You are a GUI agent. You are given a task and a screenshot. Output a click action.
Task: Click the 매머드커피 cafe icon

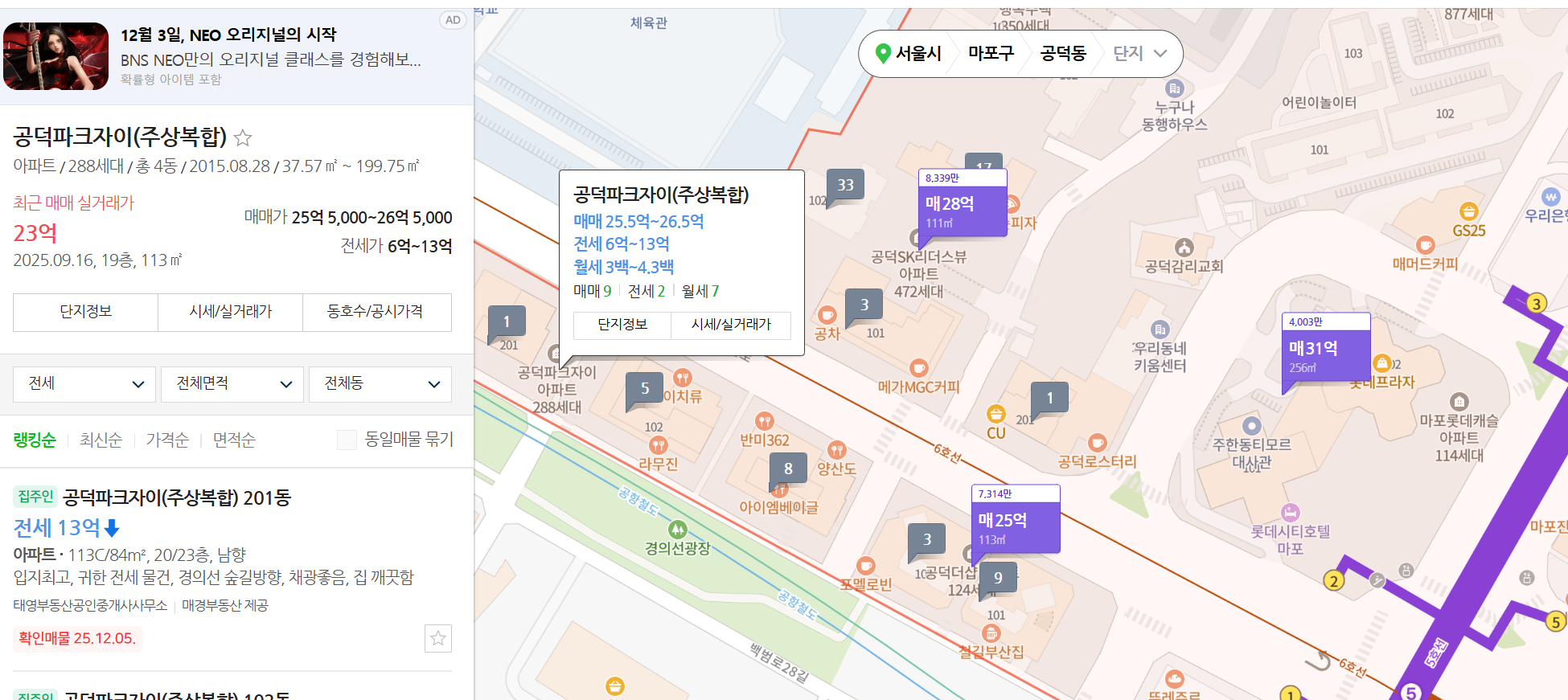click(x=1426, y=244)
